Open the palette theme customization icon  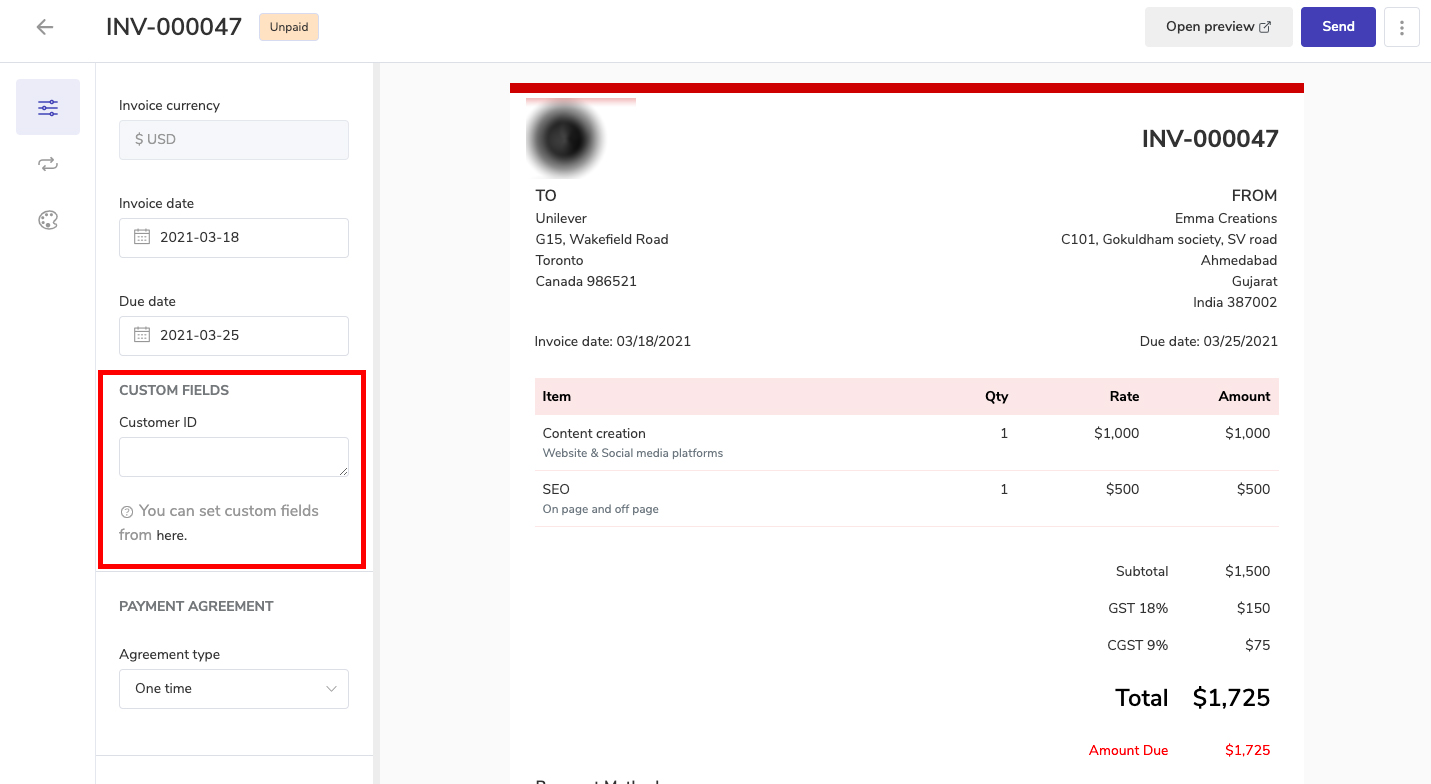[x=48, y=221]
